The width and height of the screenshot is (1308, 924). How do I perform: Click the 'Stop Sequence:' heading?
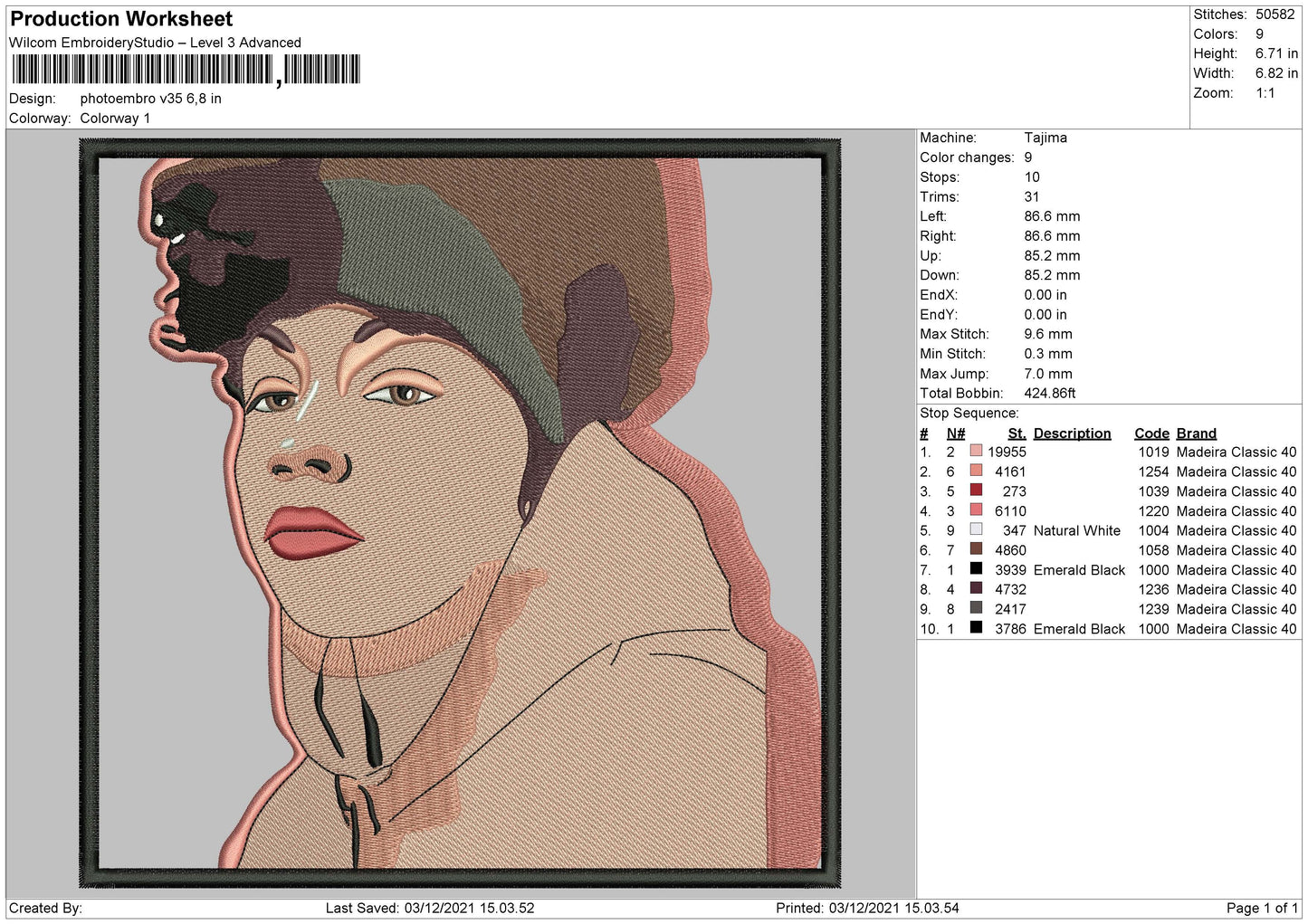pos(969,413)
